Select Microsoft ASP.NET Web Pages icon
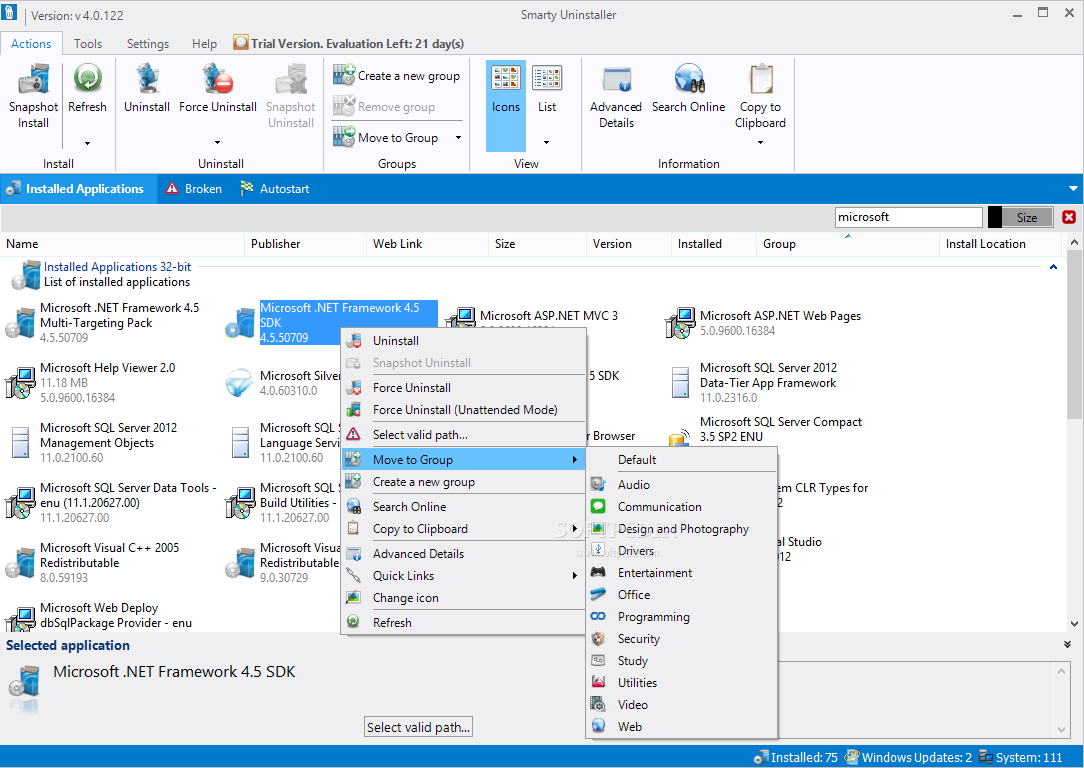1084x768 pixels. 680,323
